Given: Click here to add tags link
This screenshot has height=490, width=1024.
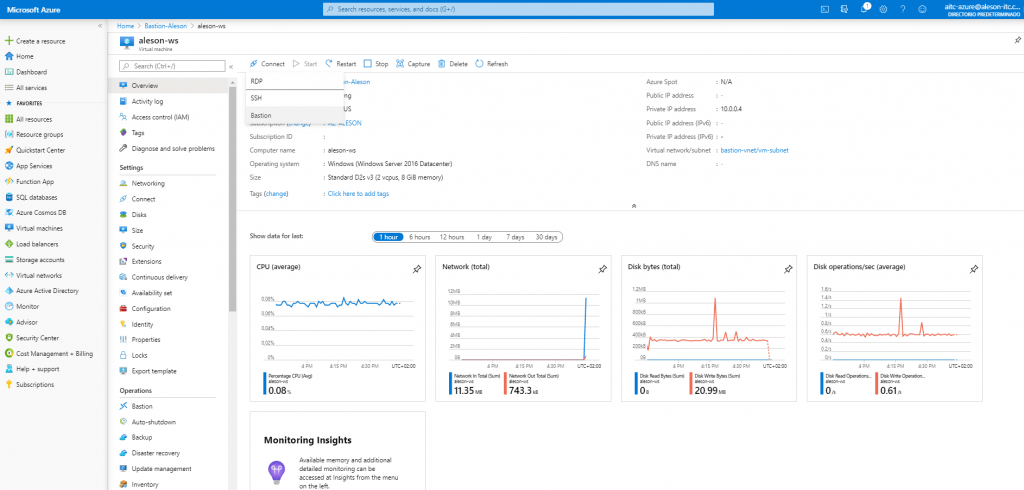Looking at the screenshot, I should point(359,194).
